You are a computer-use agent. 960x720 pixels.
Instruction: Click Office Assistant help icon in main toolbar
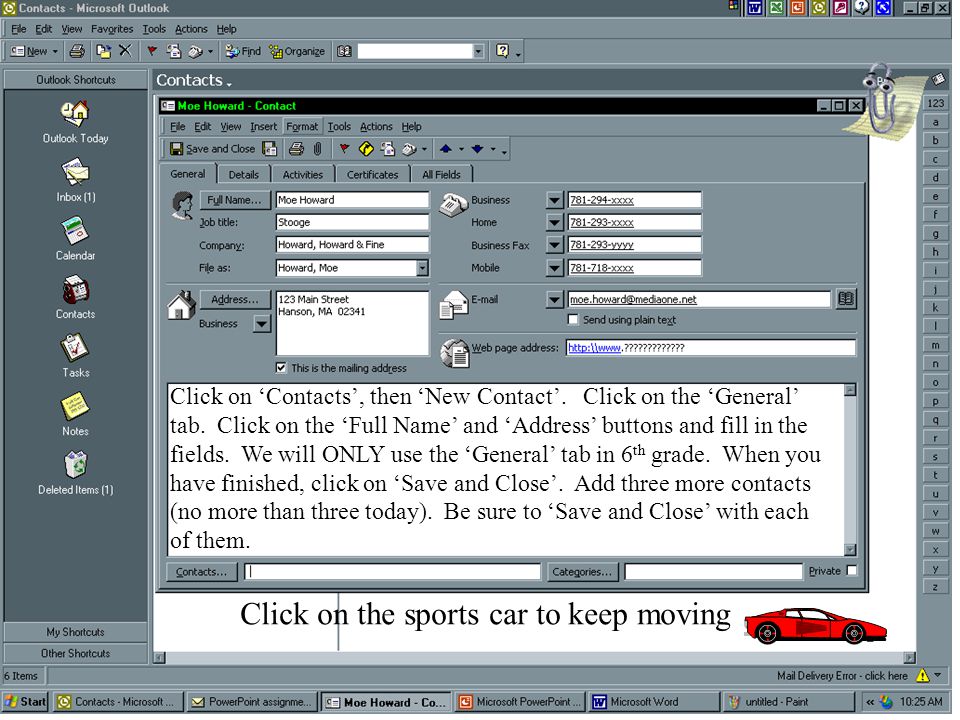coord(503,51)
